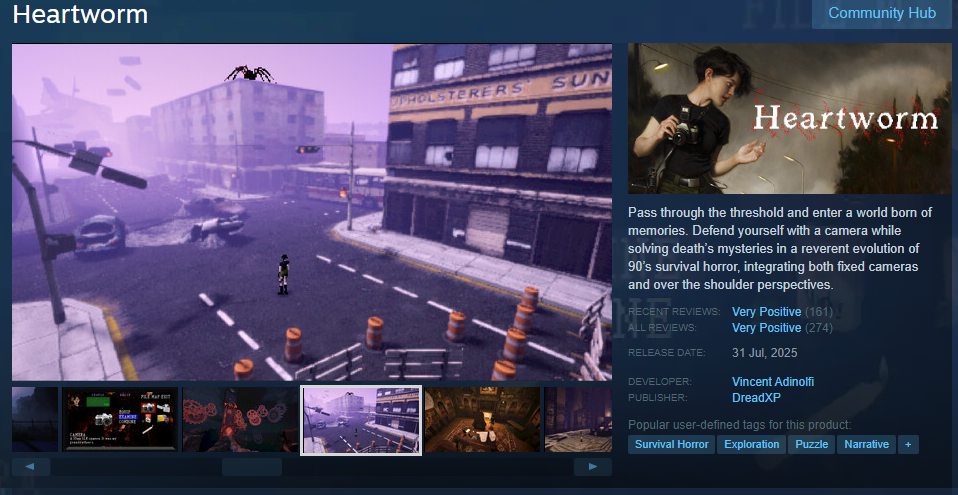Click the RELEASE DATE label
Image resolution: width=958 pixels, height=495 pixels.
coord(666,353)
